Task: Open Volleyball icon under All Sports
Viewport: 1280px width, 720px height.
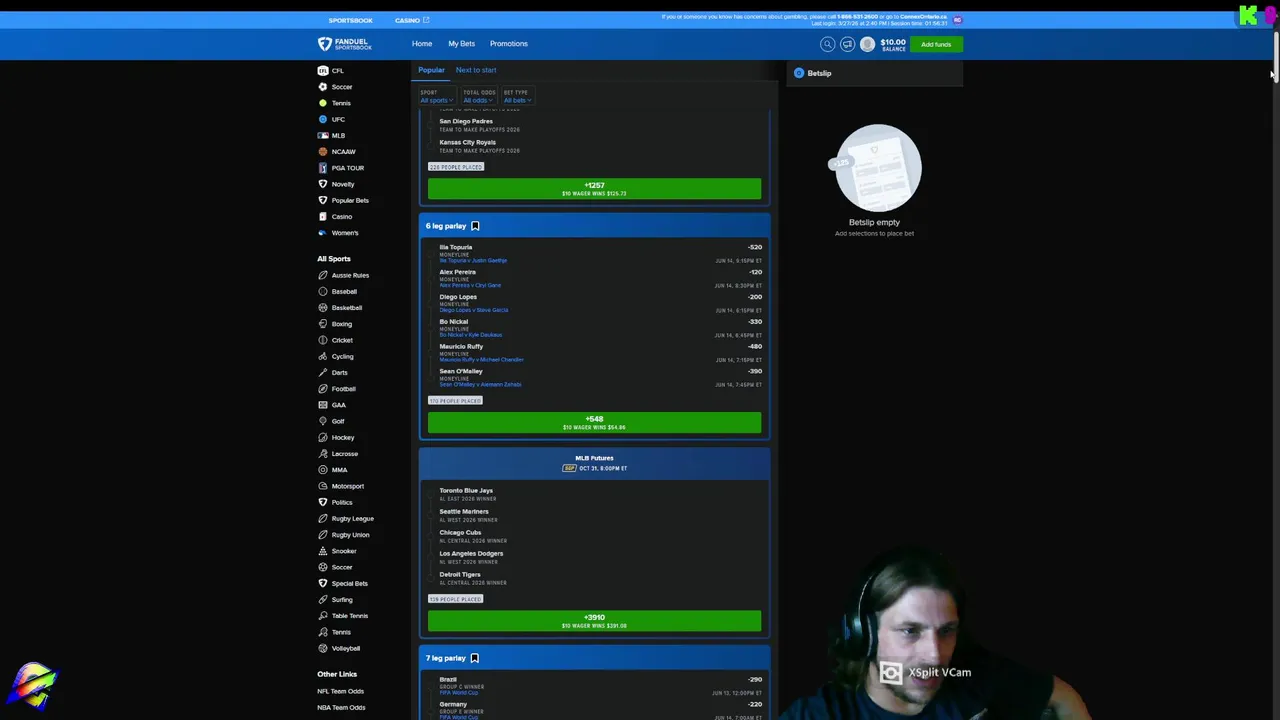Action: point(322,648)
